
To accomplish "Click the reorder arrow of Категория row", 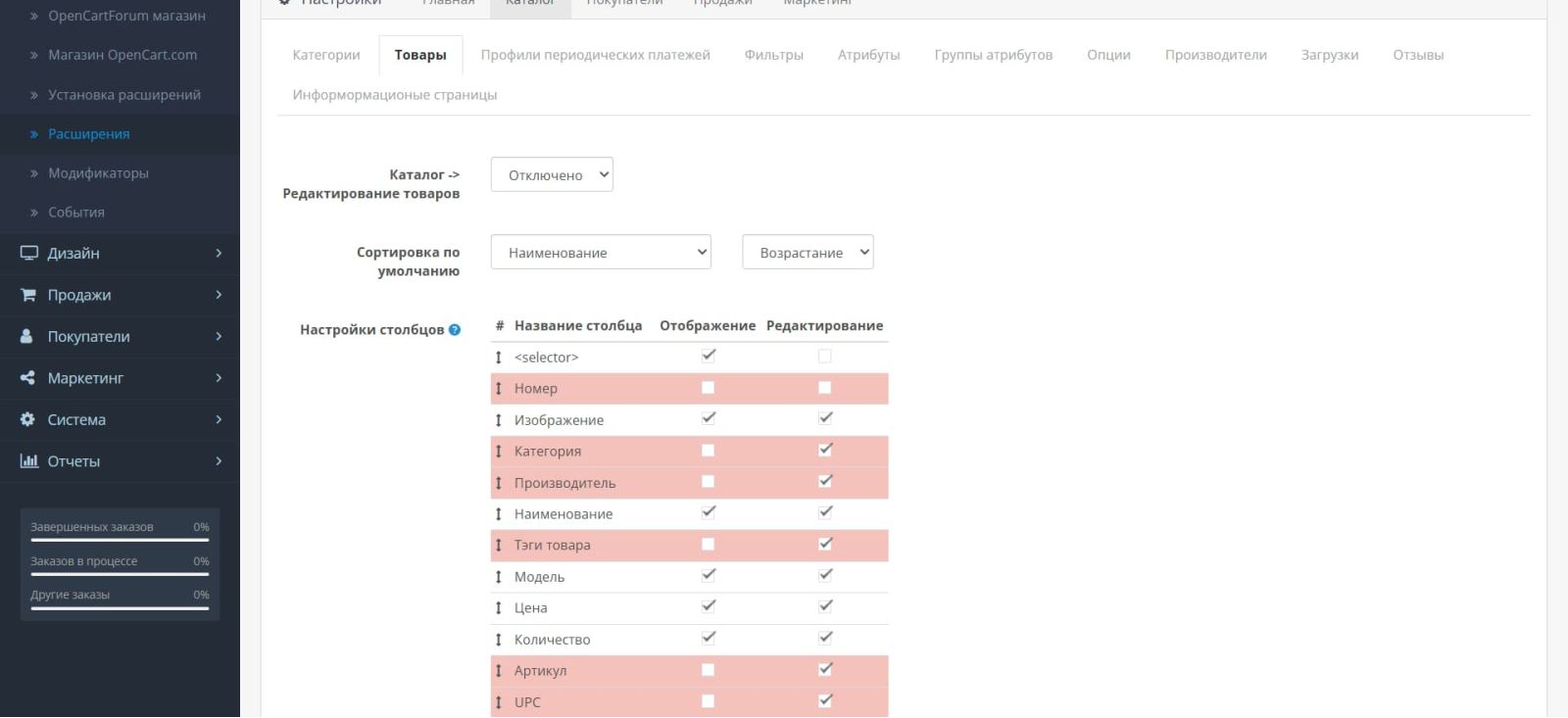I will pos(499,452).
